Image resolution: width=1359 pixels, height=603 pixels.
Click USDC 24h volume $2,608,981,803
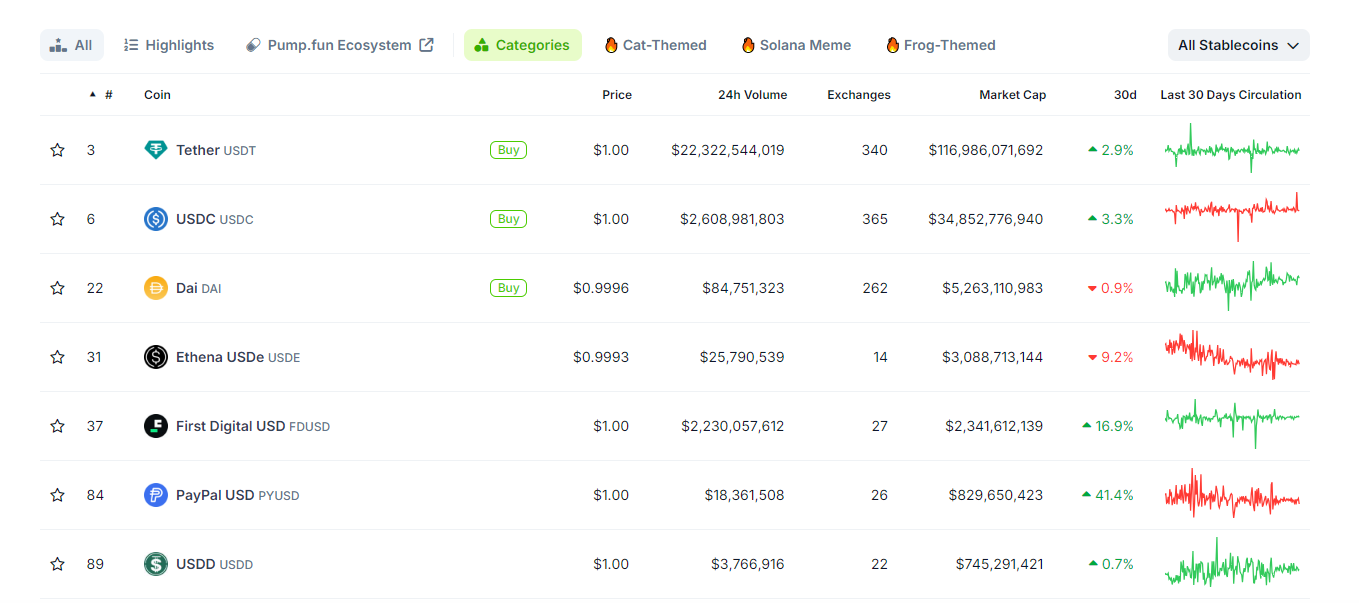(x=732, y=219)
